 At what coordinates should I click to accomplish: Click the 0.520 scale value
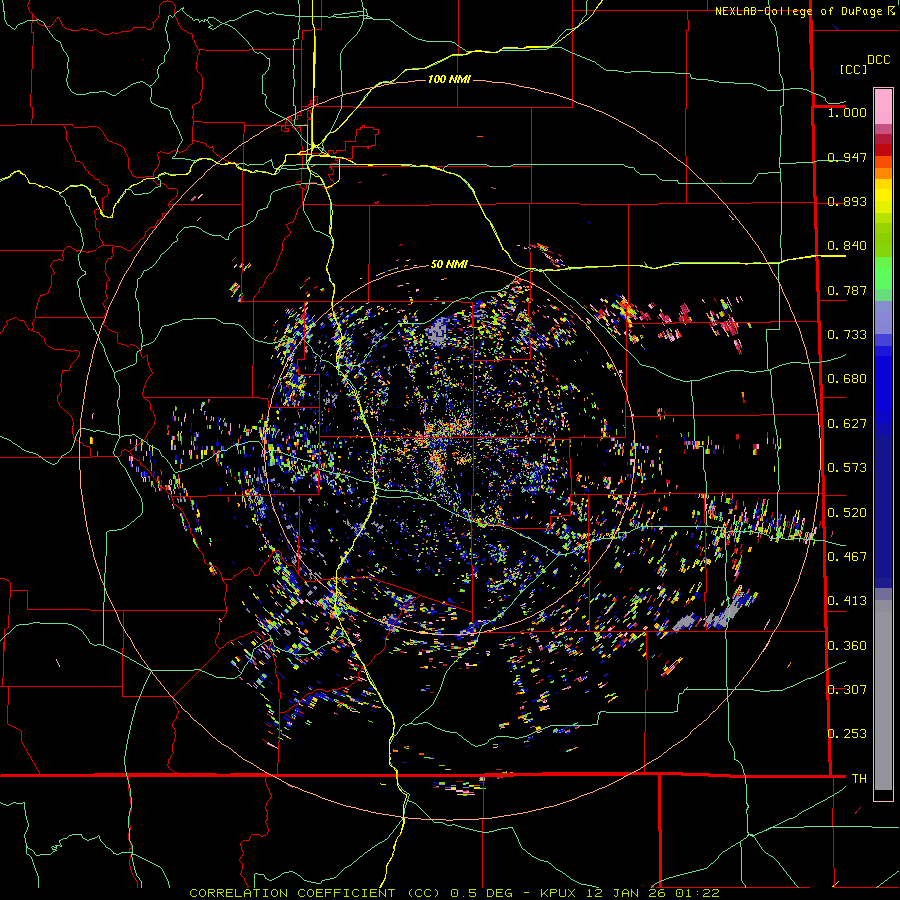tap(847, 513)
